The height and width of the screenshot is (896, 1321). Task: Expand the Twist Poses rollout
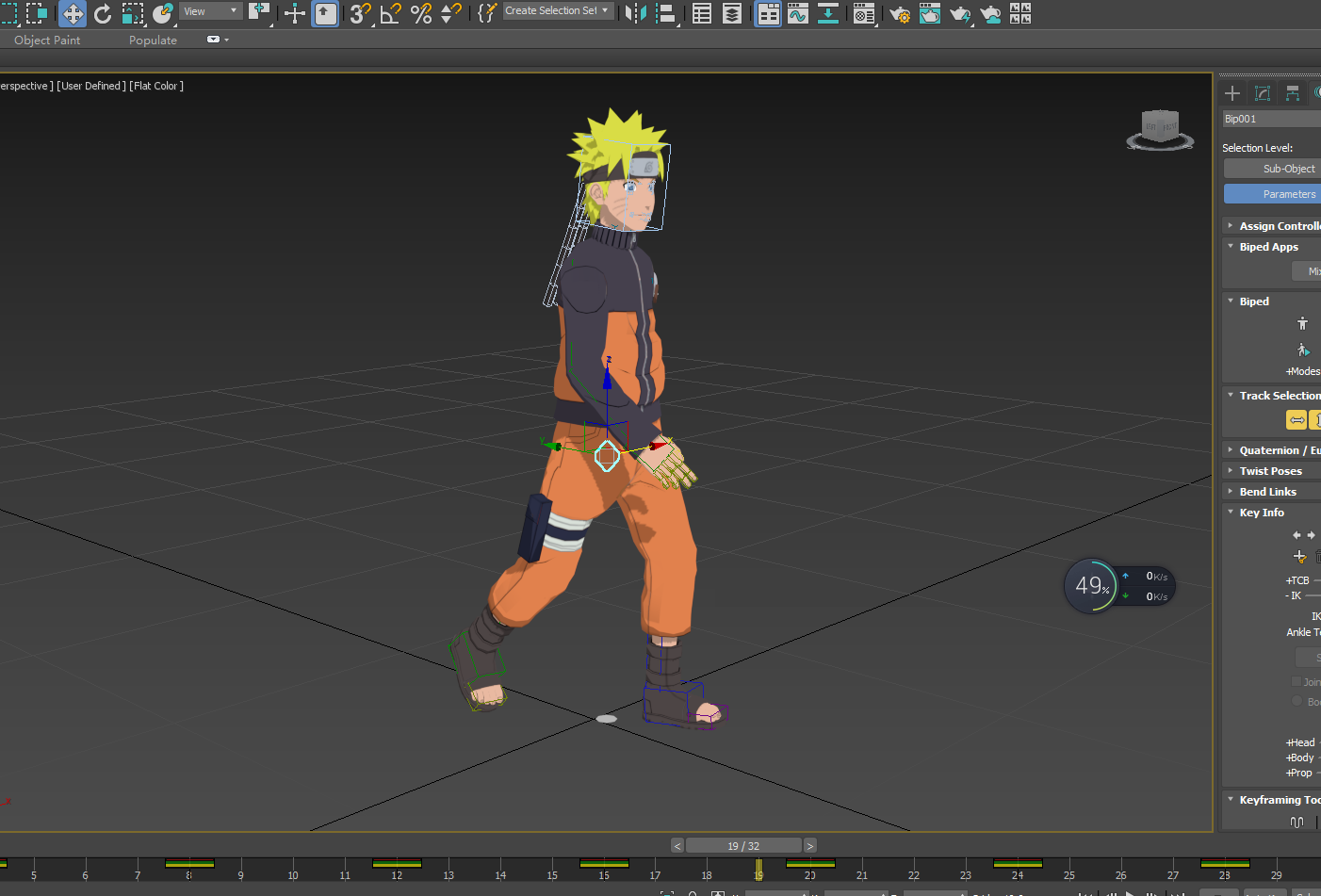tap(1270, 471)
